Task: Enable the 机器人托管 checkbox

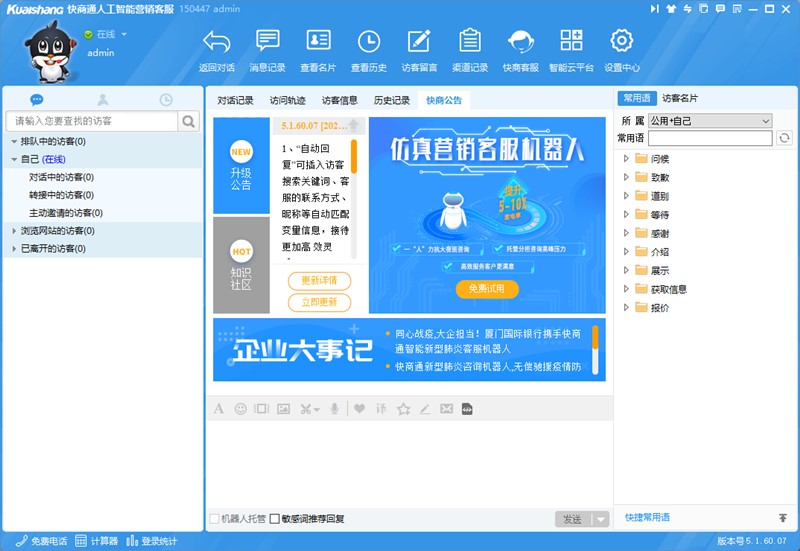Action: coord(215,519)
